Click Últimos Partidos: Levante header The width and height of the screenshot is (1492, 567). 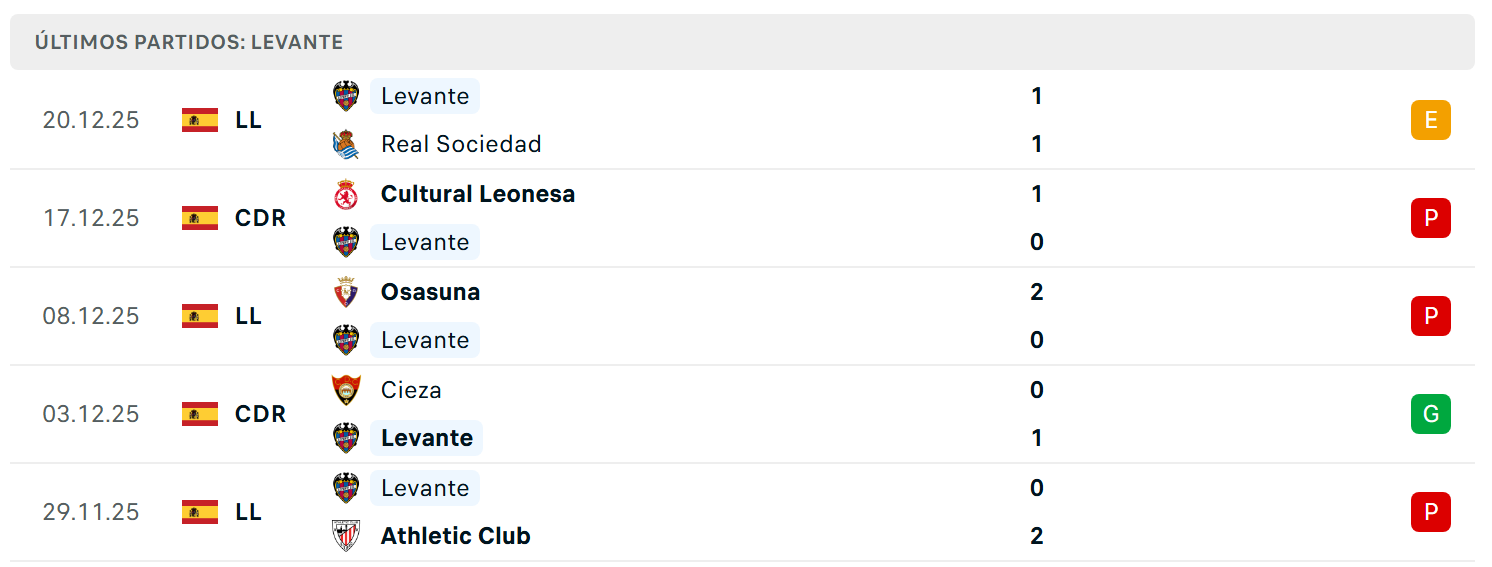[189, 42]
